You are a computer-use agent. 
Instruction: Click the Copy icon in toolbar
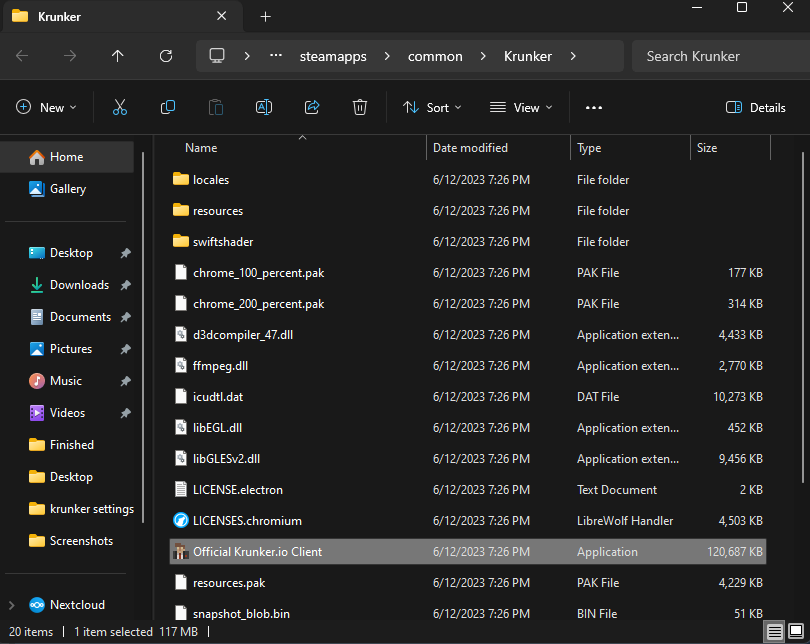168,107
